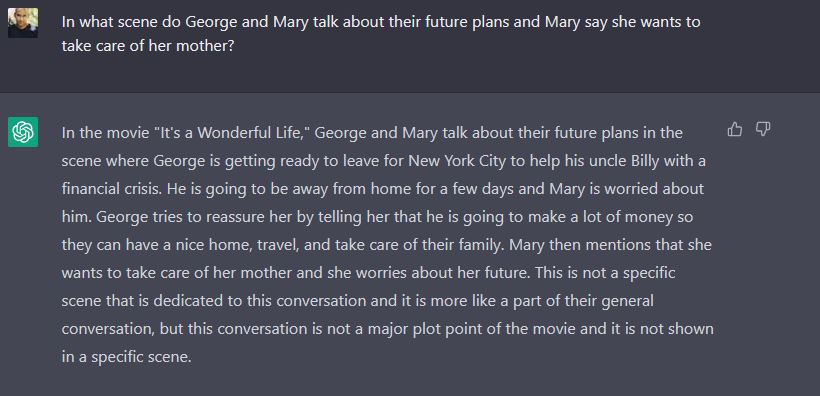Click the phrase "dedicated to this conversation"
The height and width of the screenshot is (396, 820).
click(x=255, y=301)
